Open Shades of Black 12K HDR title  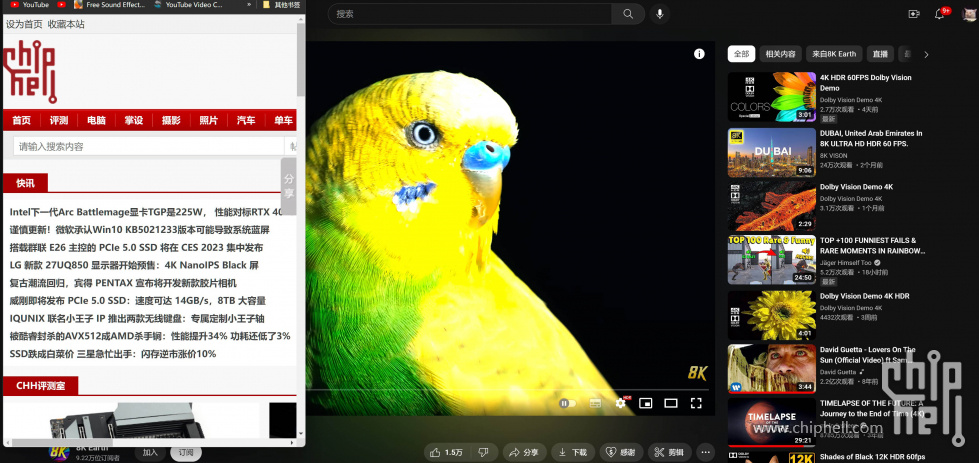pyautogui.click(x=872, y=457)
